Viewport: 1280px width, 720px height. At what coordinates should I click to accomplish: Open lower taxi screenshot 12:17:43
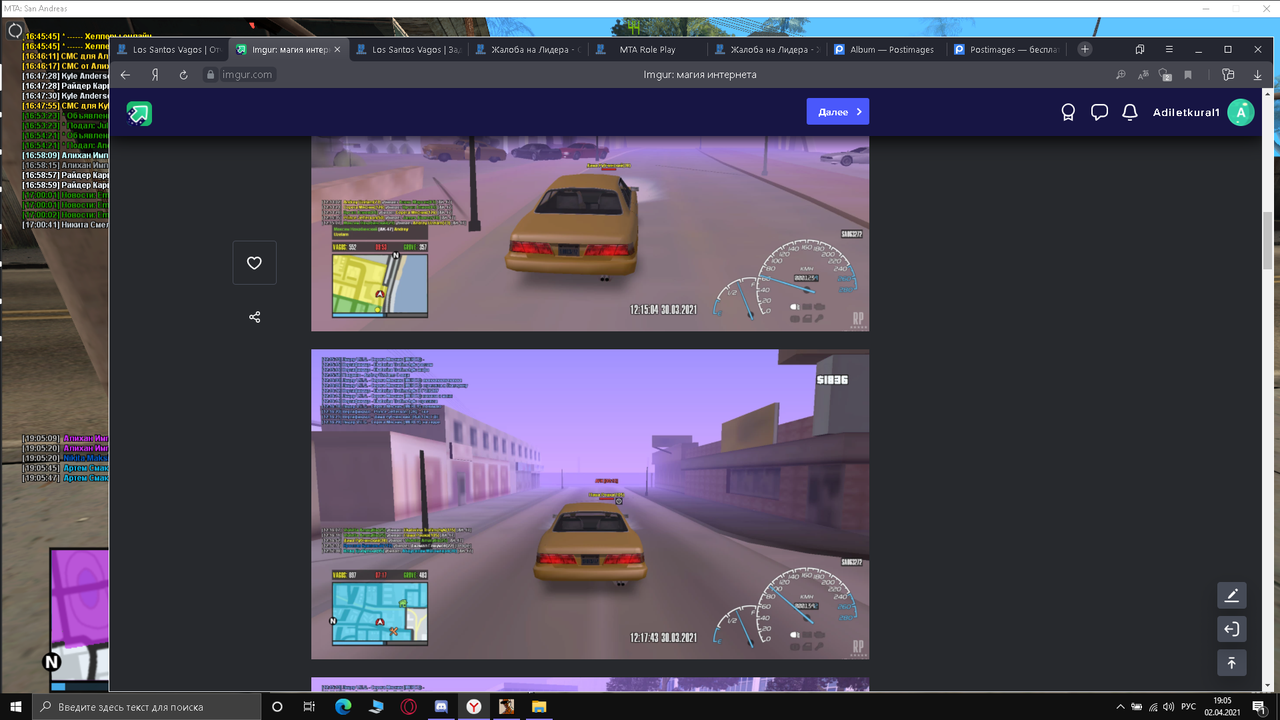[x=590, y=504]
